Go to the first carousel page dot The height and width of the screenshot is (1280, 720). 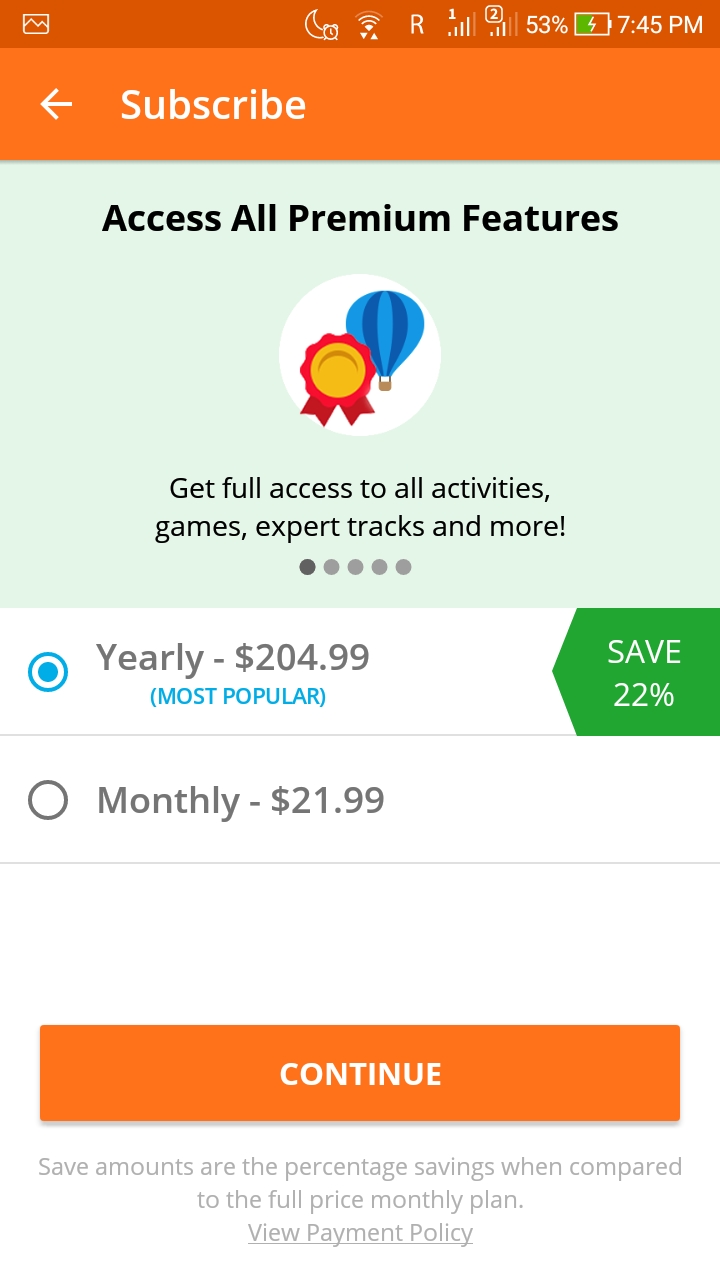click(x=308, y=567)
